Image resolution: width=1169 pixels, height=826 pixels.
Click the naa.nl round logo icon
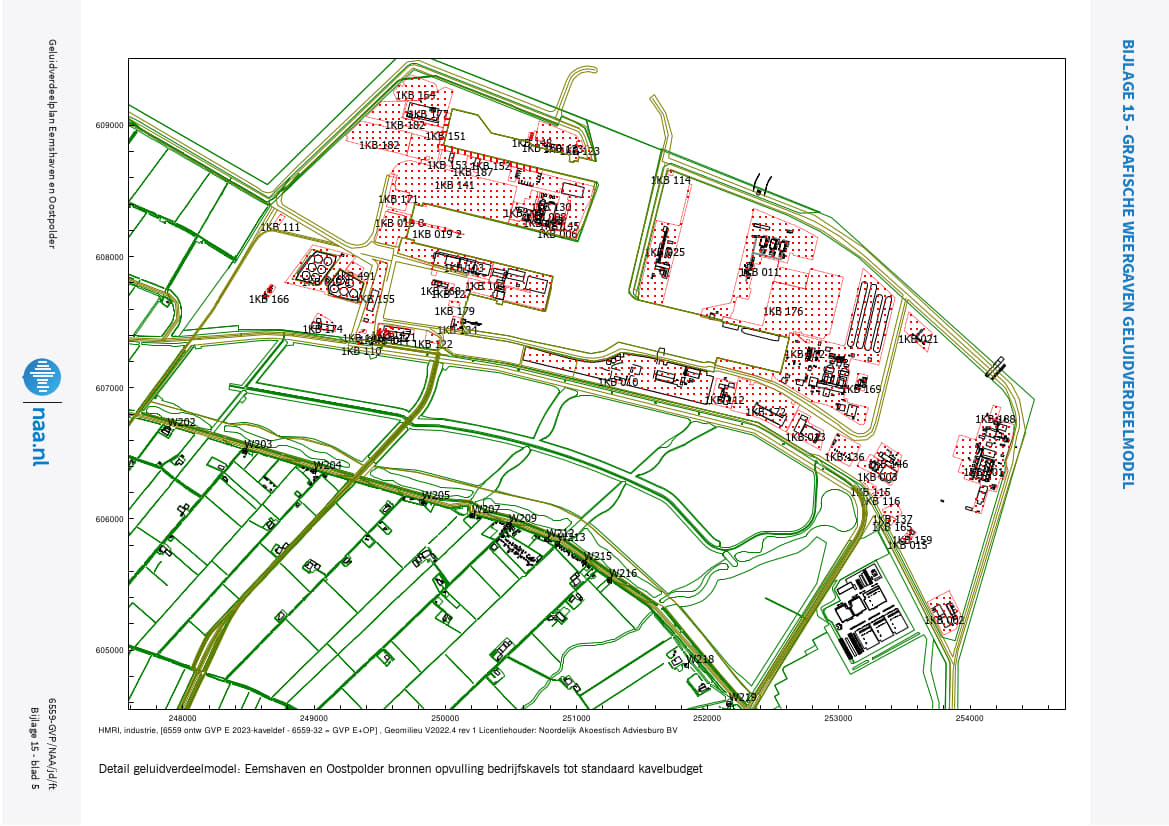tap(42, 377)
